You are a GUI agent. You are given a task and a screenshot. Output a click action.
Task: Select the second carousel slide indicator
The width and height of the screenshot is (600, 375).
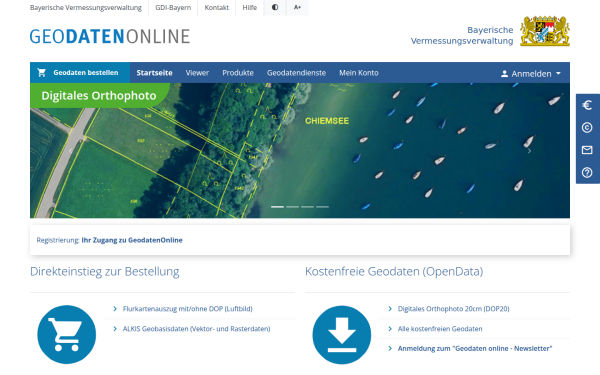tap(292, 207)
